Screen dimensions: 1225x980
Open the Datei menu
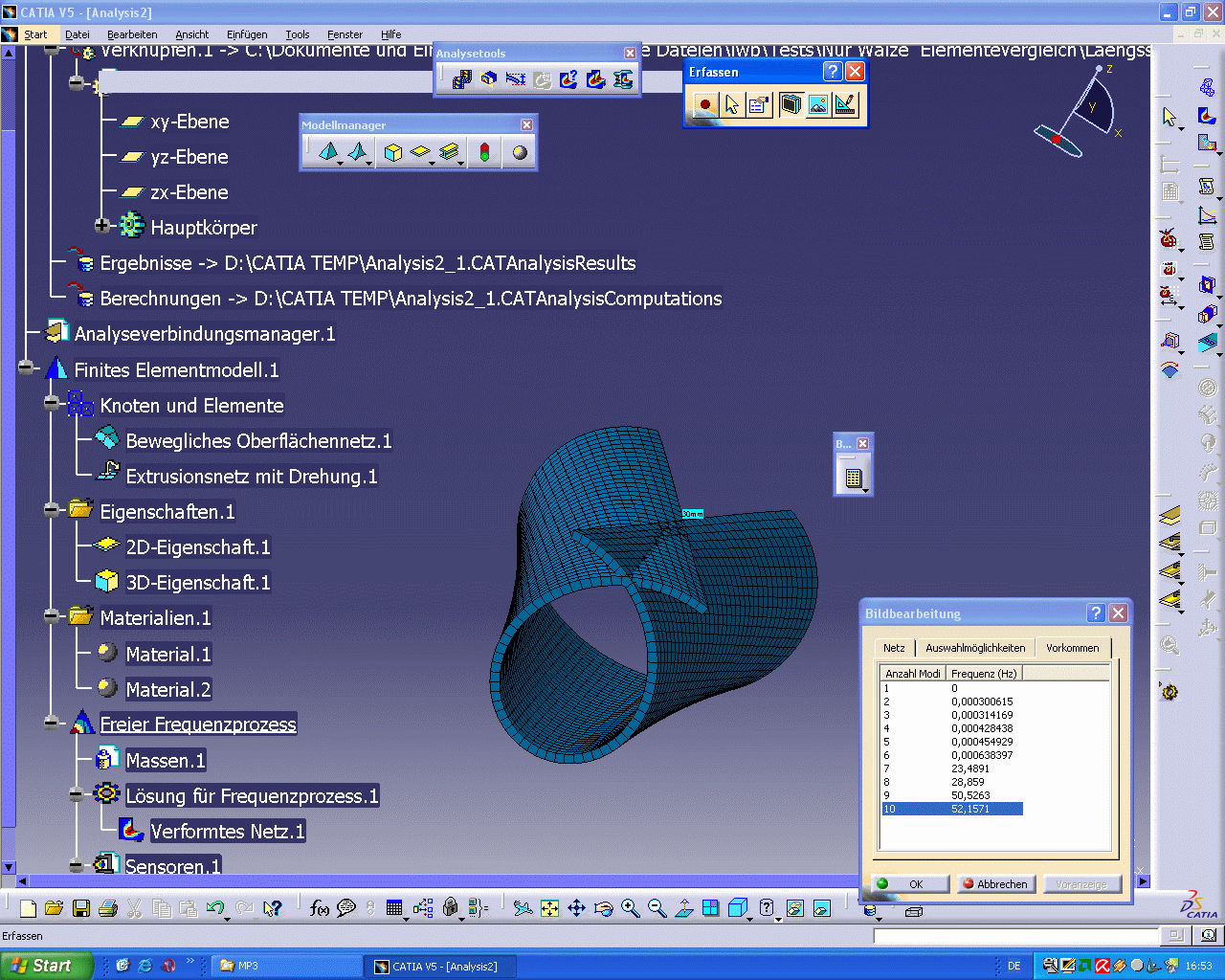click(x=78, y=34)
